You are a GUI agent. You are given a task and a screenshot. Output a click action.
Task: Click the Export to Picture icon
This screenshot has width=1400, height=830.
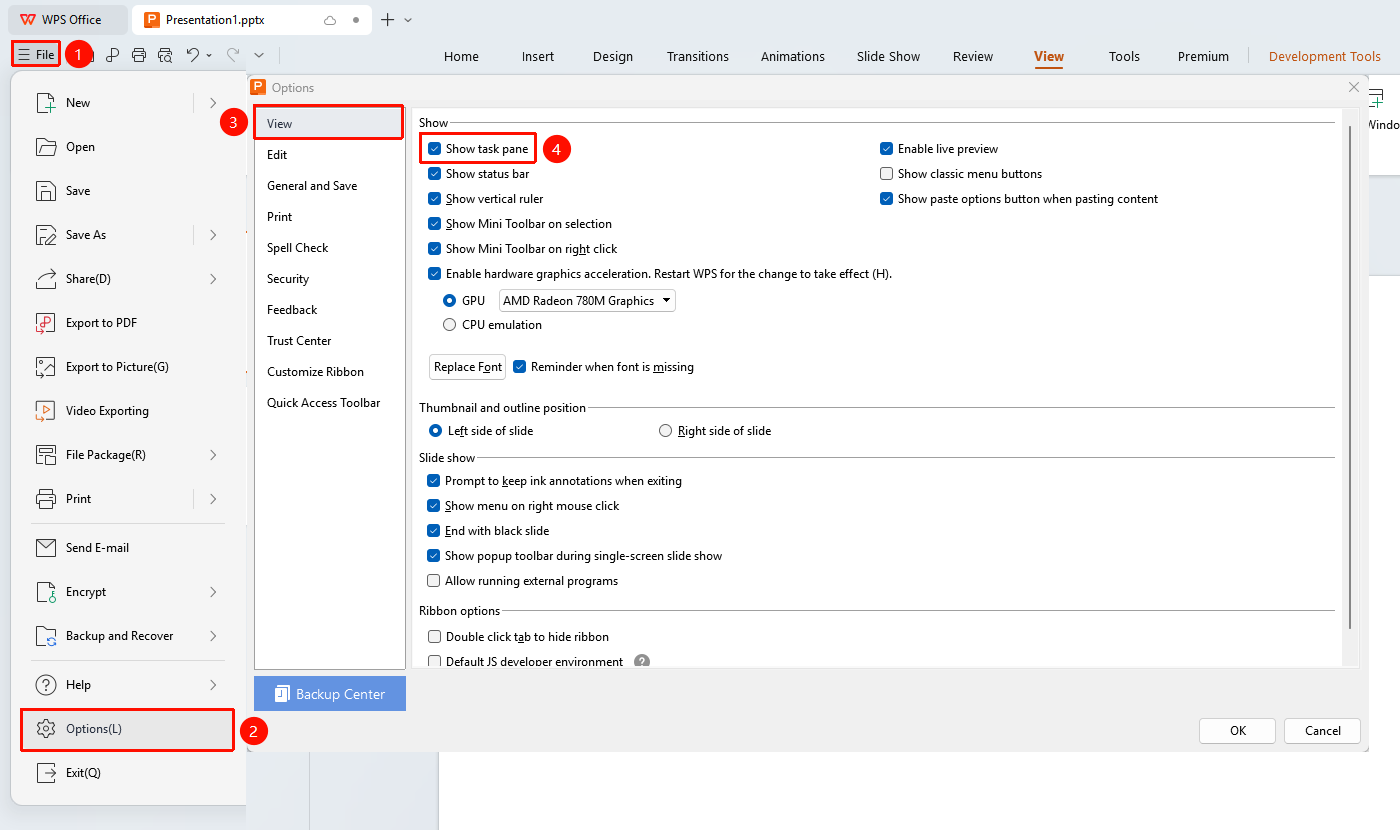(46, 367)
